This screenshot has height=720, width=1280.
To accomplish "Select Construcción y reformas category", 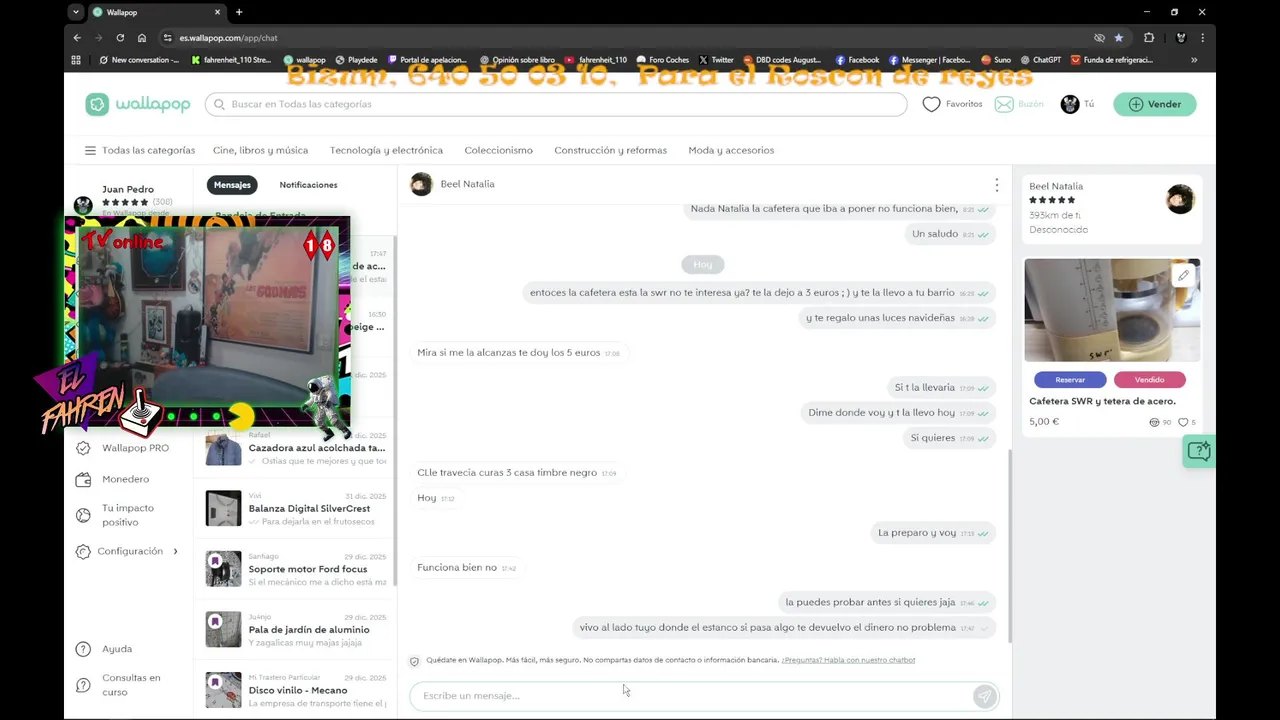I will coord(610,150).
